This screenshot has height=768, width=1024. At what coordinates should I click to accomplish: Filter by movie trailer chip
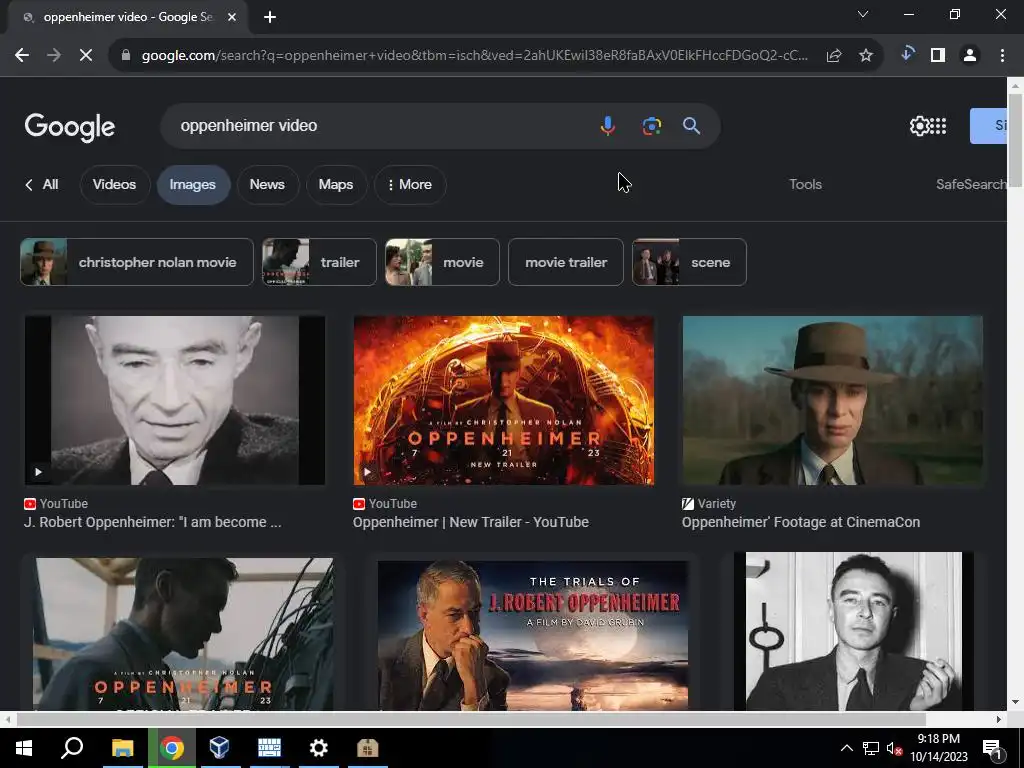[566, 262]
